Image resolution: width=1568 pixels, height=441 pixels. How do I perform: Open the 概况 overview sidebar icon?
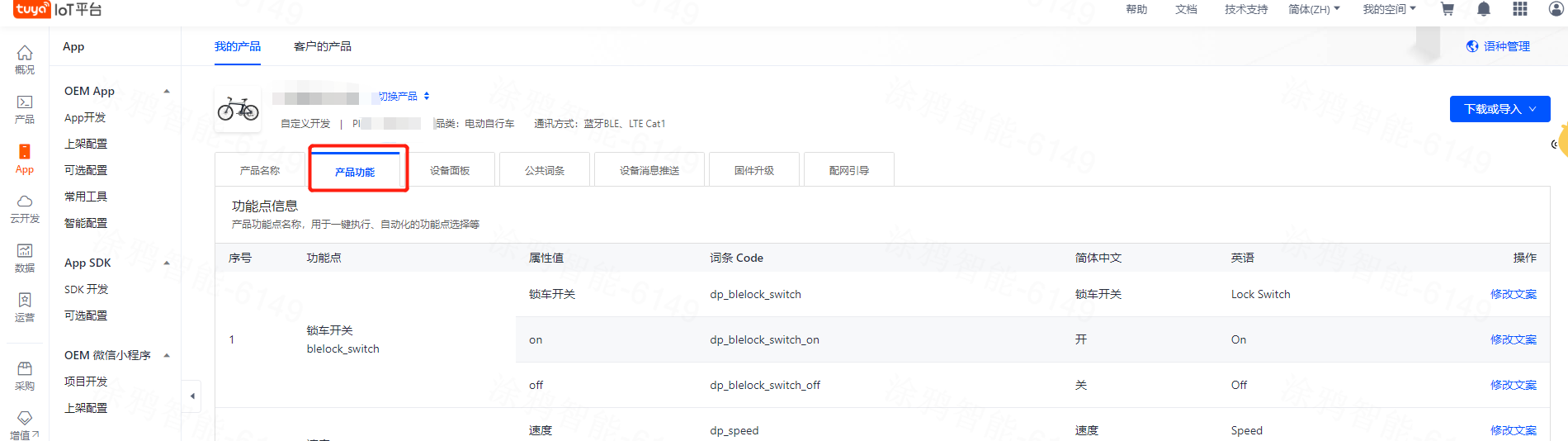(x=25, y=59)
